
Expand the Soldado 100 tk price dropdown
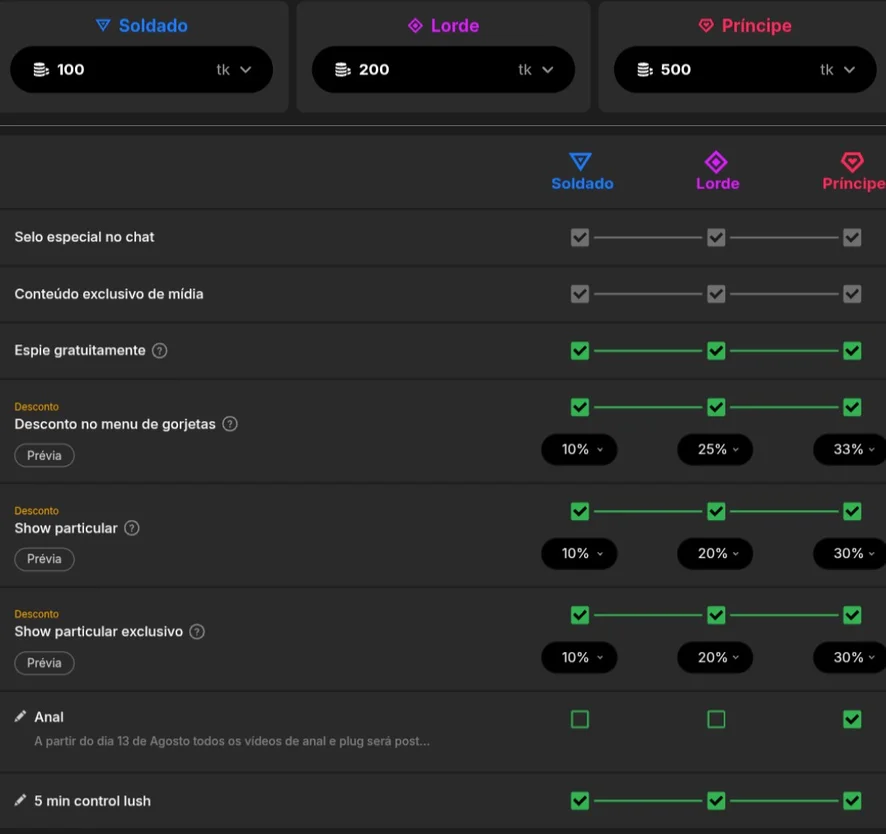245,70
